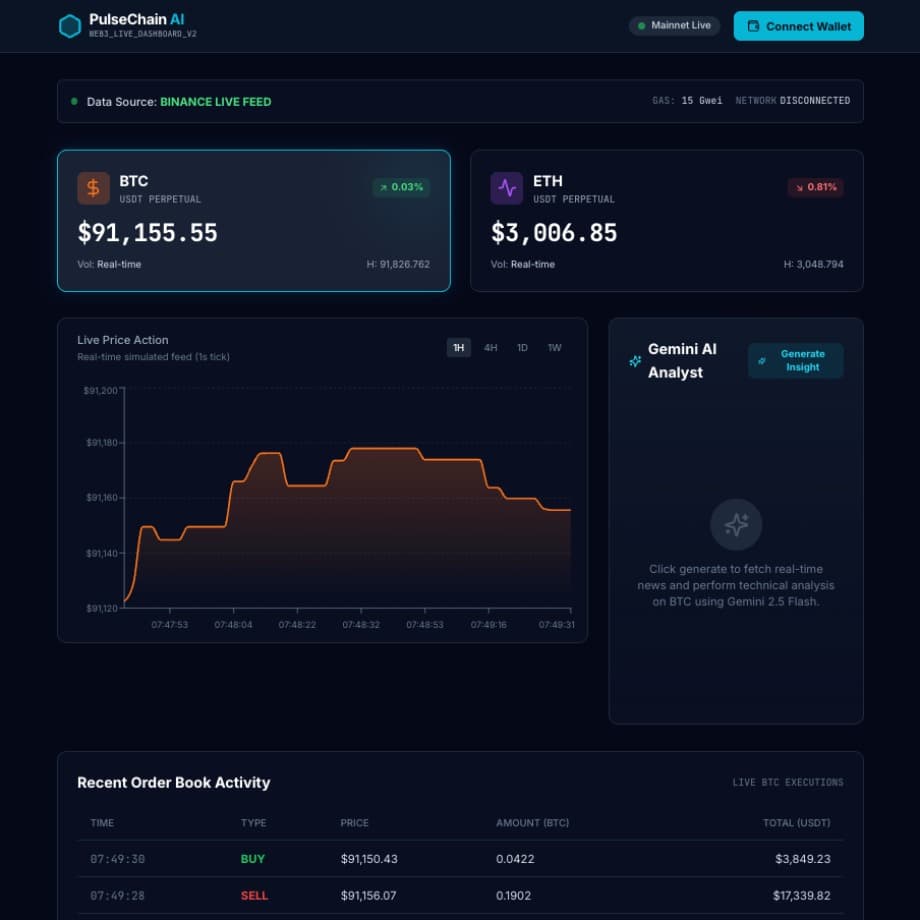Click the purple ETH pulse icon
The height and width of the screenshot is (920, 920).
pos(507,188)
